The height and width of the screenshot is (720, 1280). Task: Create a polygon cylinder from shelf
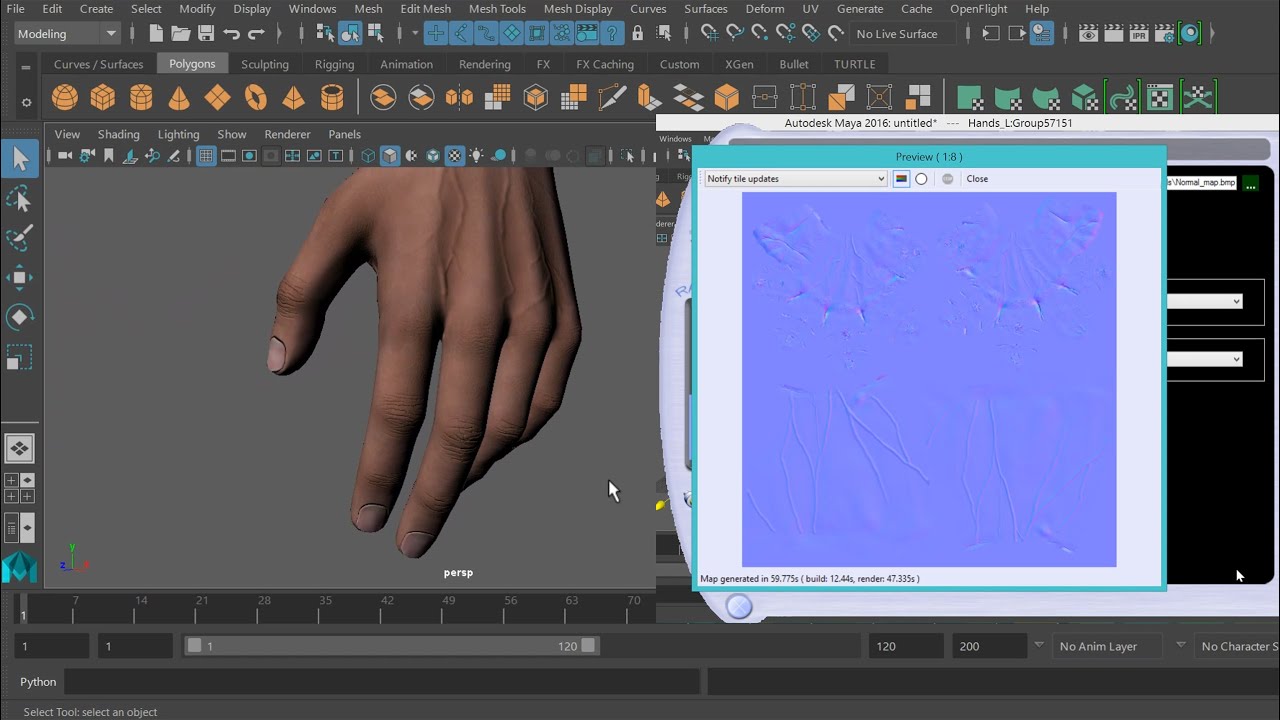(141, 97)
